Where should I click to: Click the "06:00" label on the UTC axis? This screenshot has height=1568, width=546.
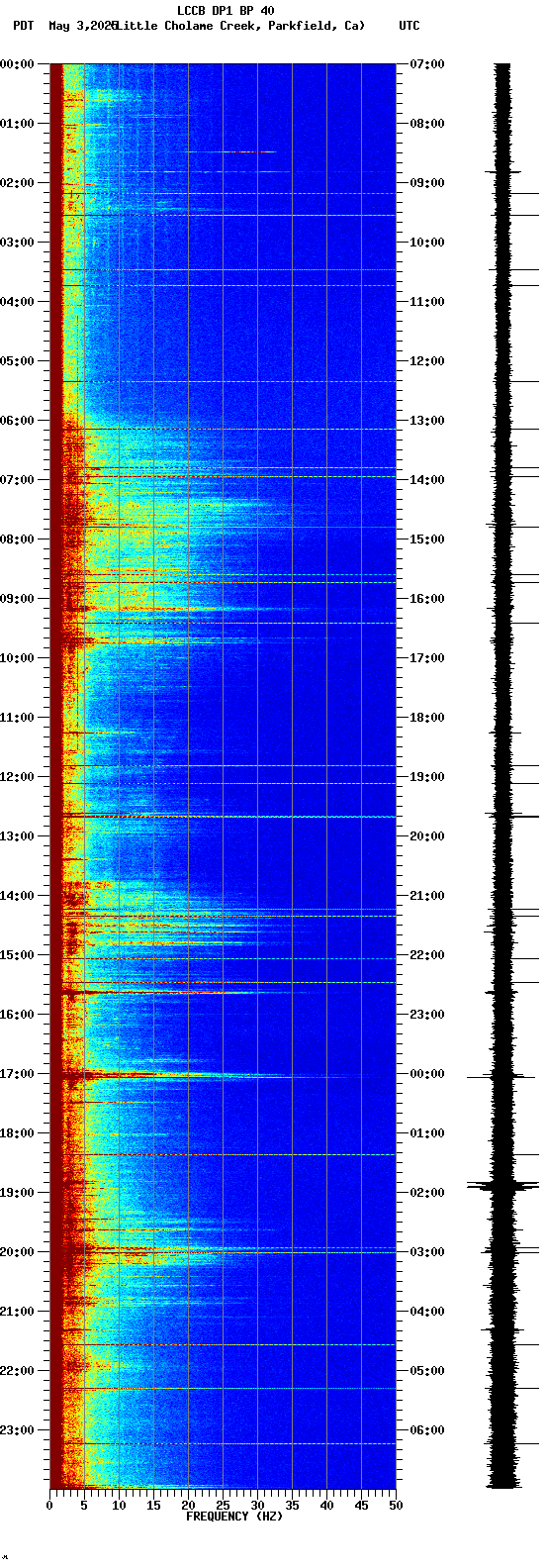[x=427, y=1430]
